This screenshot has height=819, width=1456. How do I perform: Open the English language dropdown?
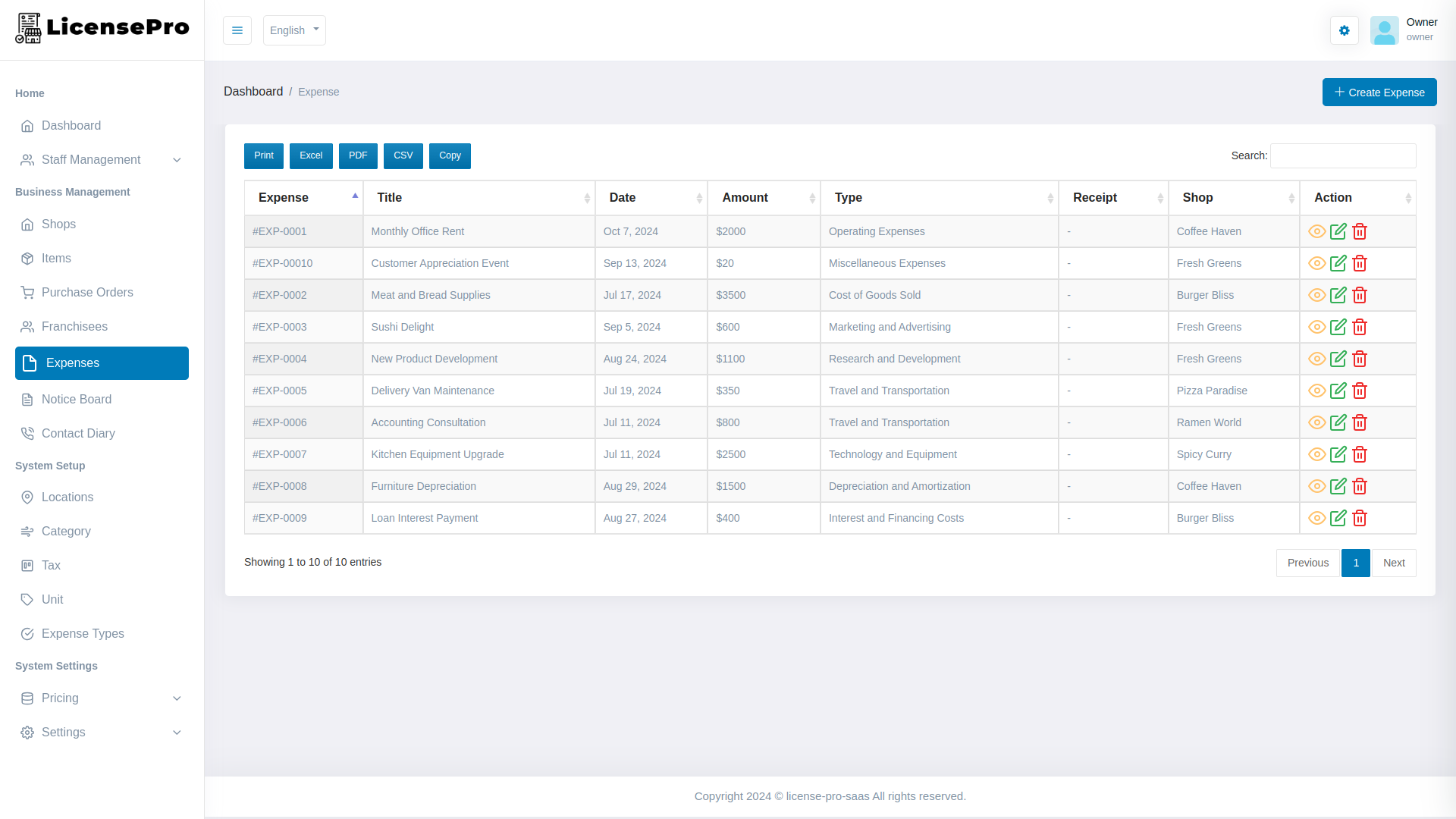[x=294, y=30]
